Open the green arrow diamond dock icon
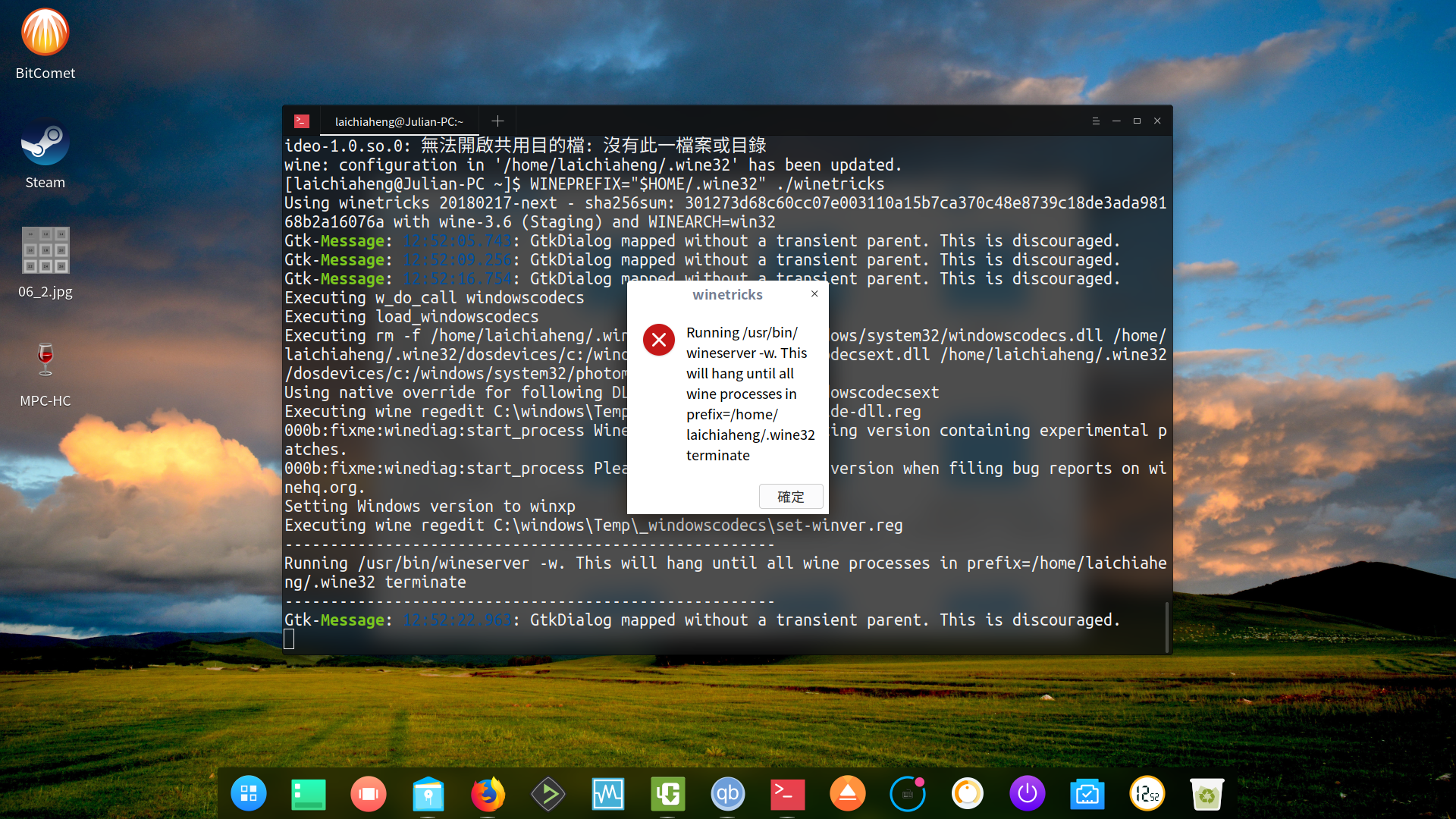This screenshot has height=819, width=1456. click(x=548, y=794)
